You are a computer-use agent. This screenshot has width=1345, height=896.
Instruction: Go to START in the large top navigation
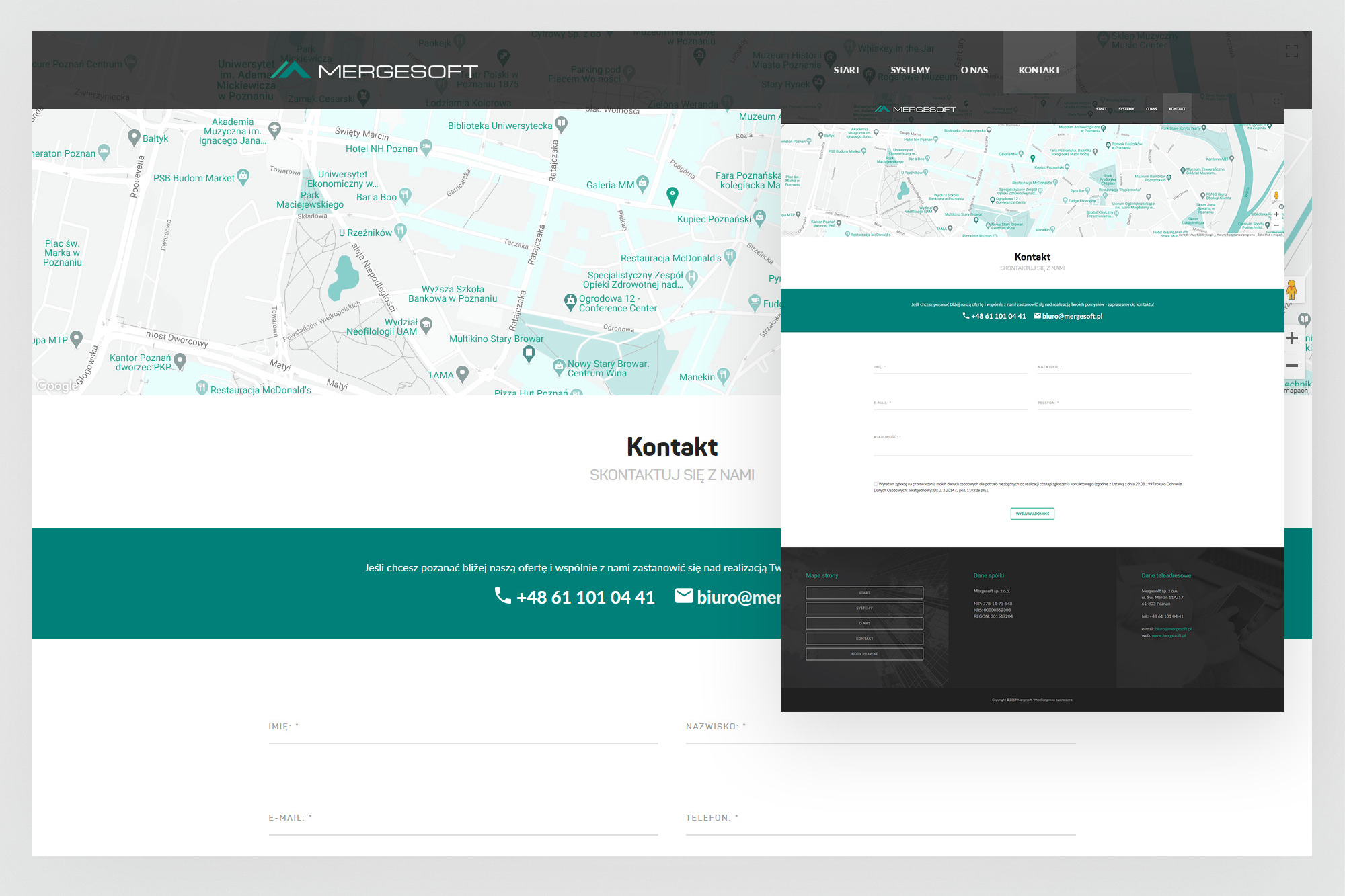[x=846, y=70]
